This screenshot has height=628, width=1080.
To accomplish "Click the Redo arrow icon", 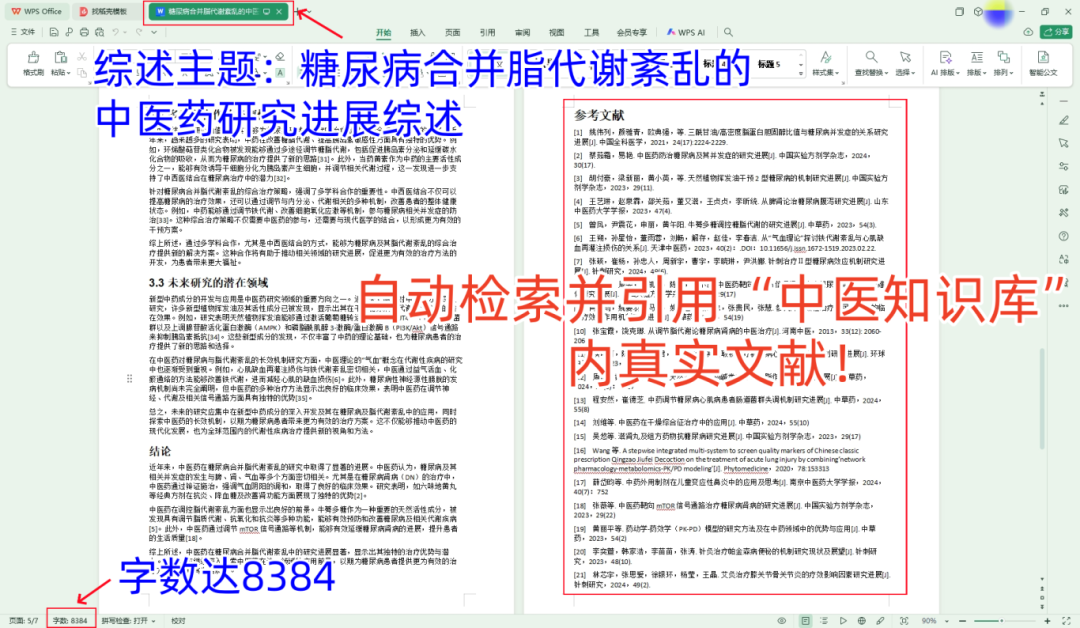I will [139, 32].
